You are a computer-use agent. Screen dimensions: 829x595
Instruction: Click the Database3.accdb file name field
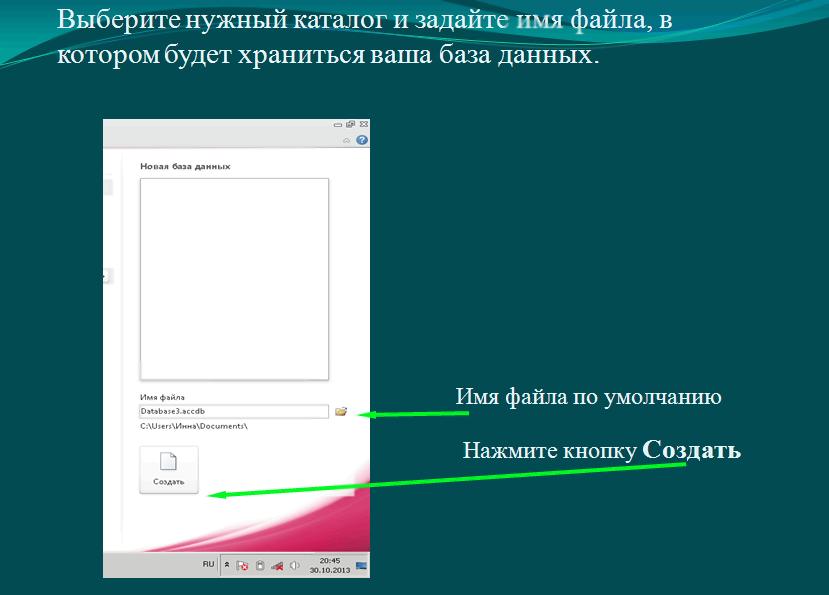coord(233,411)
